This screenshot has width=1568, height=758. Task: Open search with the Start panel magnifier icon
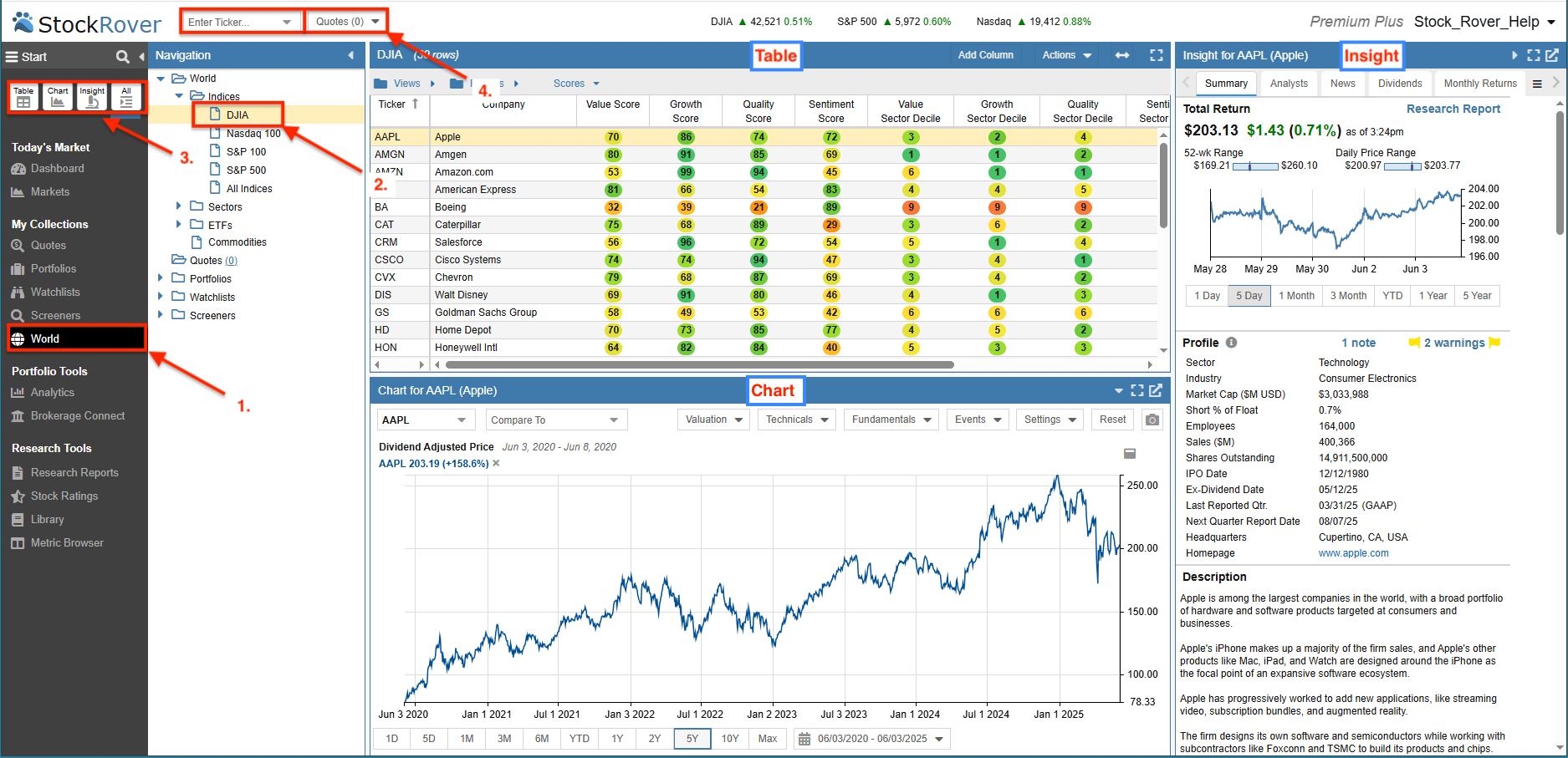pyautogui.click(x=122, y=57)
